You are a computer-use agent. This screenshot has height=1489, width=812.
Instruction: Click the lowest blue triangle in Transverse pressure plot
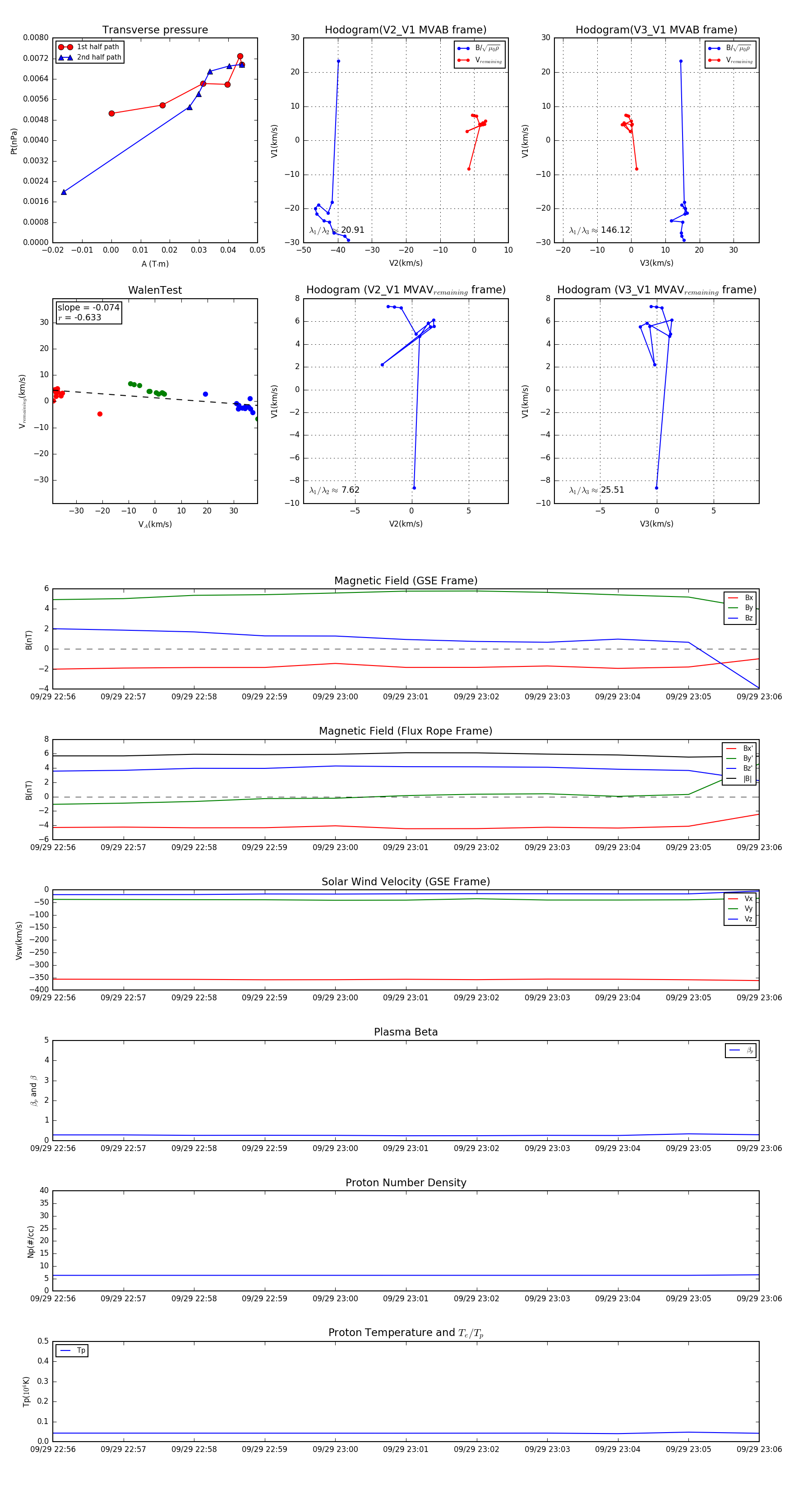64,192
